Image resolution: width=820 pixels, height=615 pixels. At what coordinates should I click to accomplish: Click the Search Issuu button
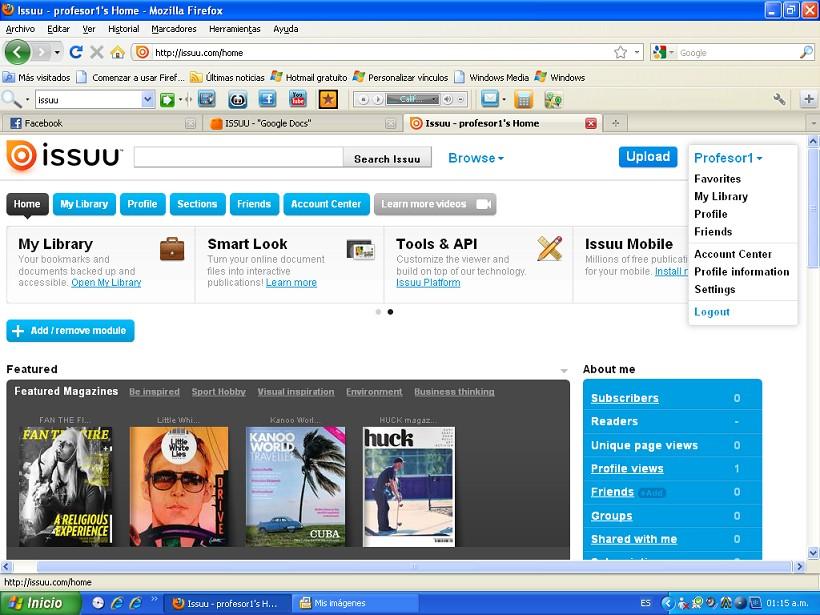pyautogui.click(x=387, y=159)
